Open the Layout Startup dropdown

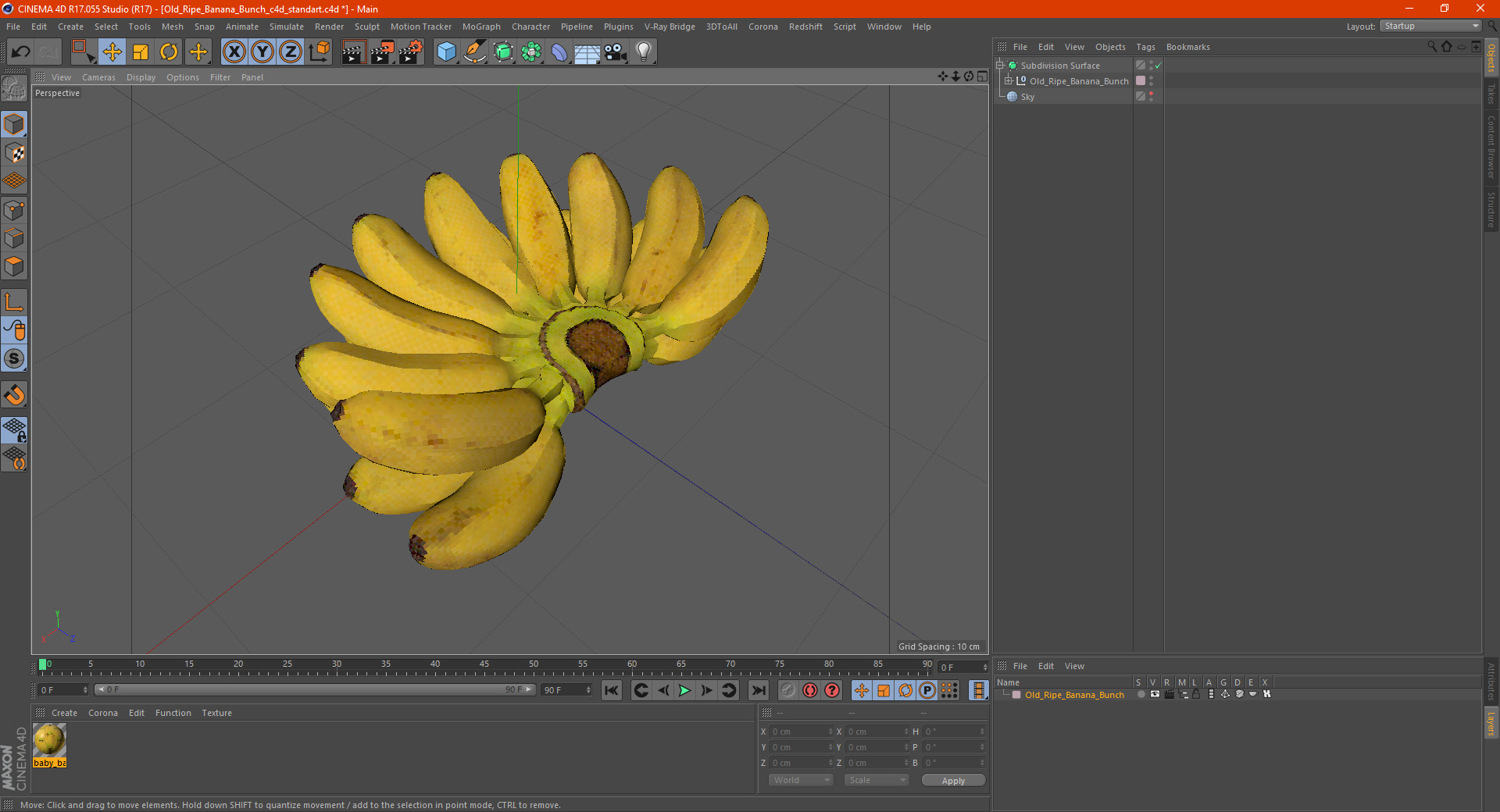click(1432, 26)
